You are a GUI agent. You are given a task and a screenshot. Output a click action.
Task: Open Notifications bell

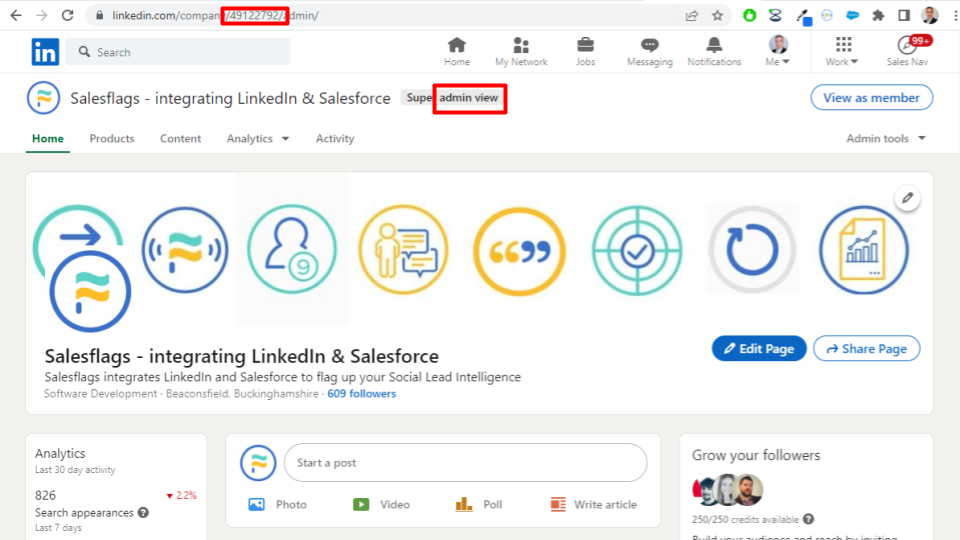714,51
